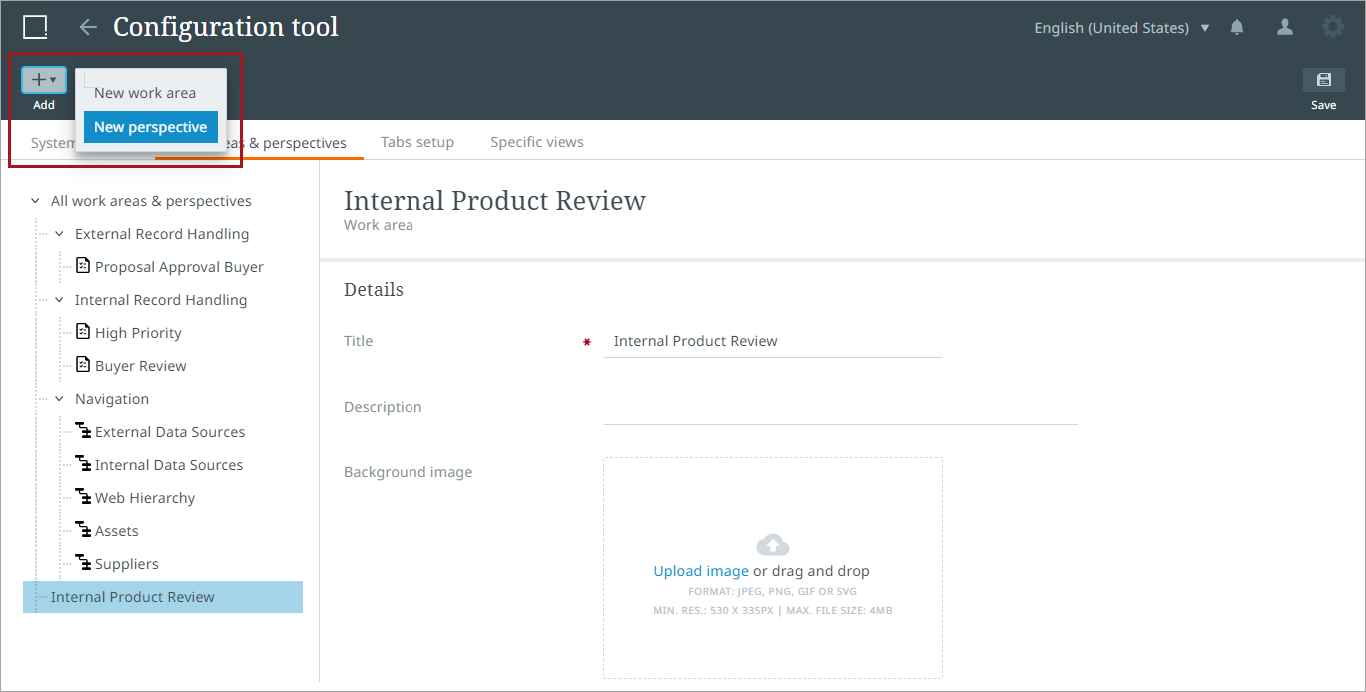Select the Proposal Approval Buyer perspective
Screen dimensions: 1366x692
tap(179, 267)
